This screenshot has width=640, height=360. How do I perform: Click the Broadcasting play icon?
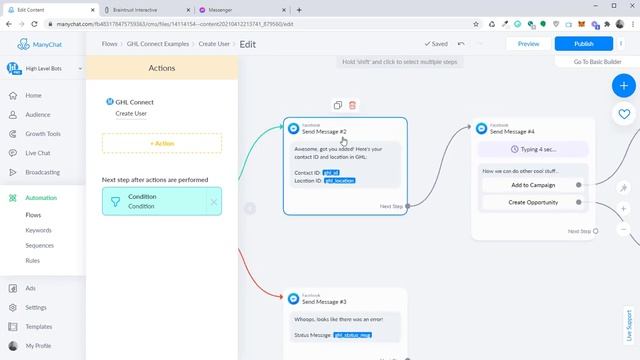click(13, 172)
